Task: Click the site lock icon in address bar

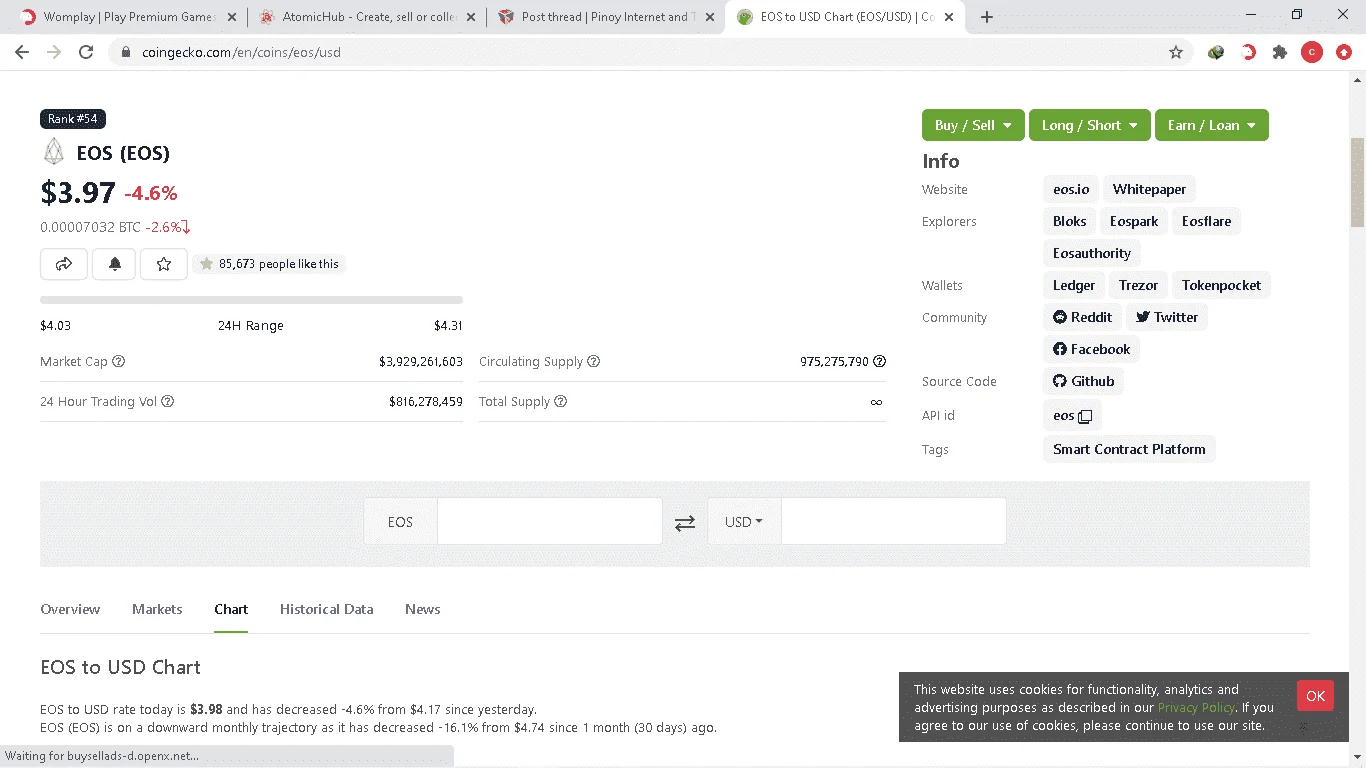Action: click(125, 52)
